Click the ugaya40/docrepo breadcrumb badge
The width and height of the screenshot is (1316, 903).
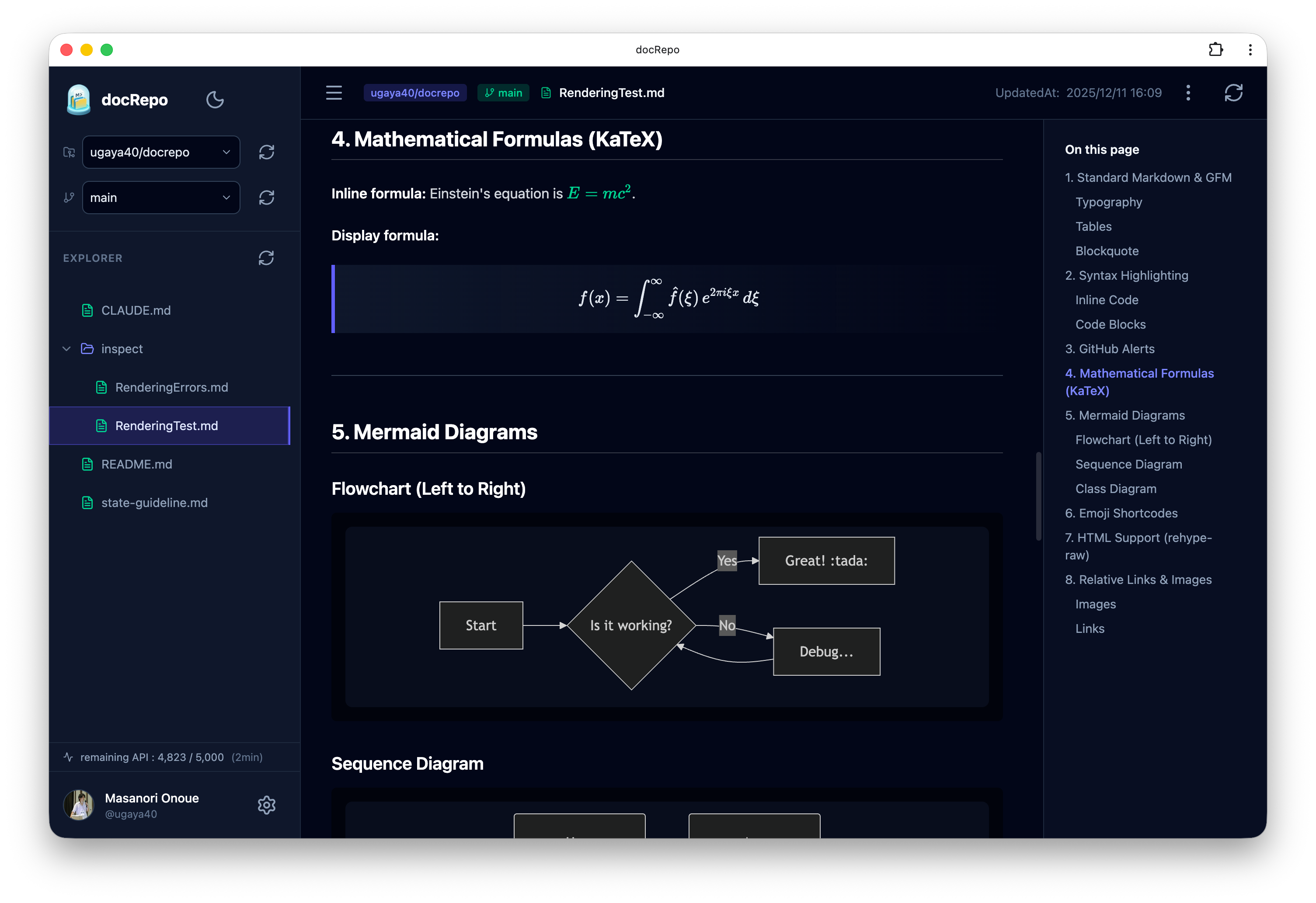coord(415,93)
